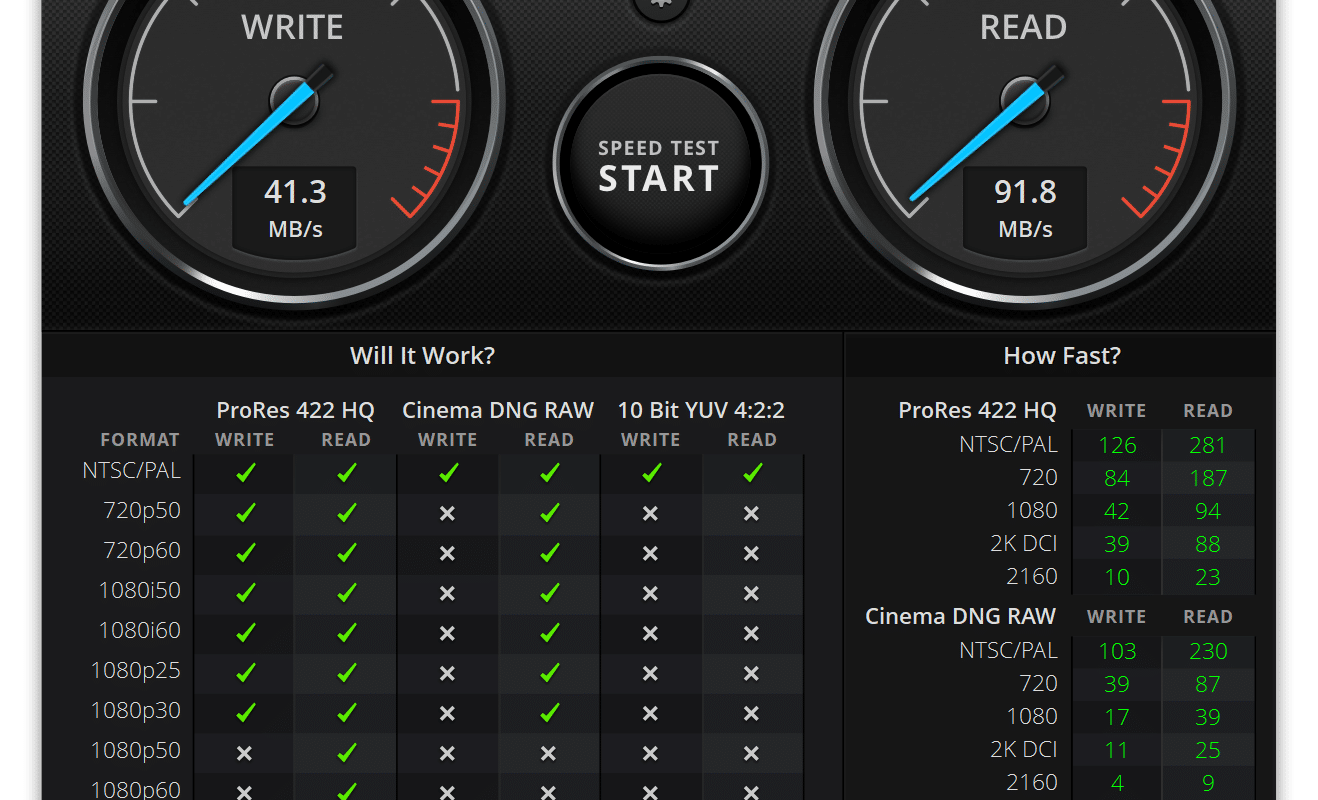Click the 1080i60 ProRes 422 HQ read checkmark
Viewport: 1318px width, 800px height.
346,633
